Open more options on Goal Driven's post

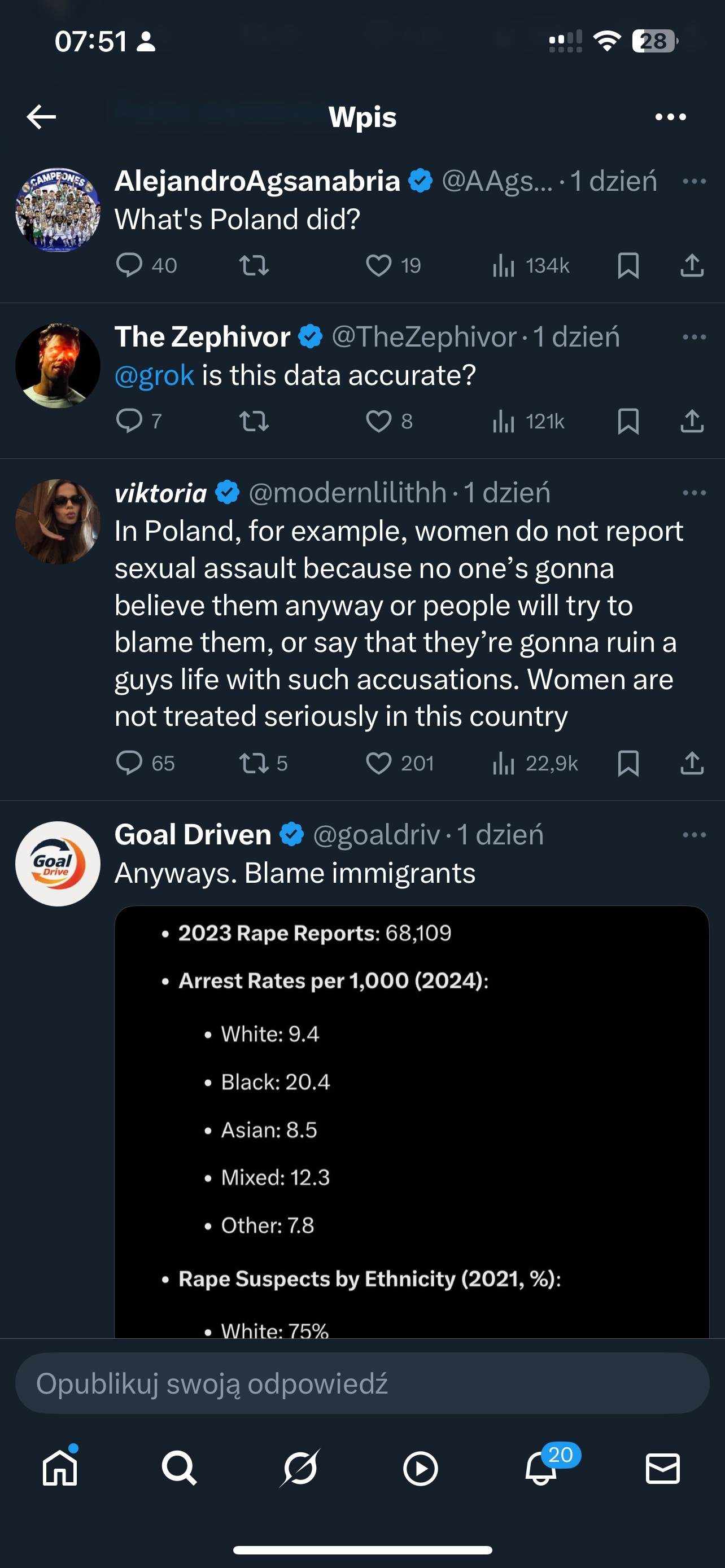coord(694,835)
